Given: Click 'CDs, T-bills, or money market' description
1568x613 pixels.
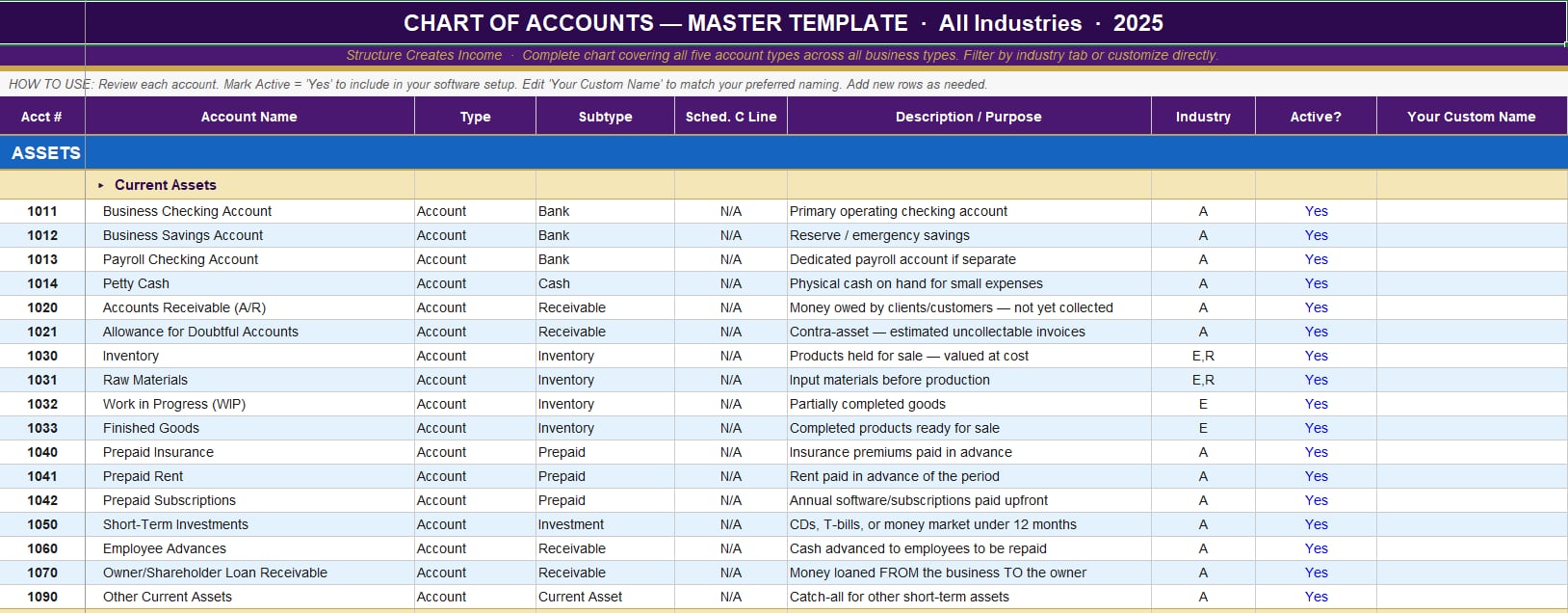Looking at the screenshot, I should (x=969, y=524).
